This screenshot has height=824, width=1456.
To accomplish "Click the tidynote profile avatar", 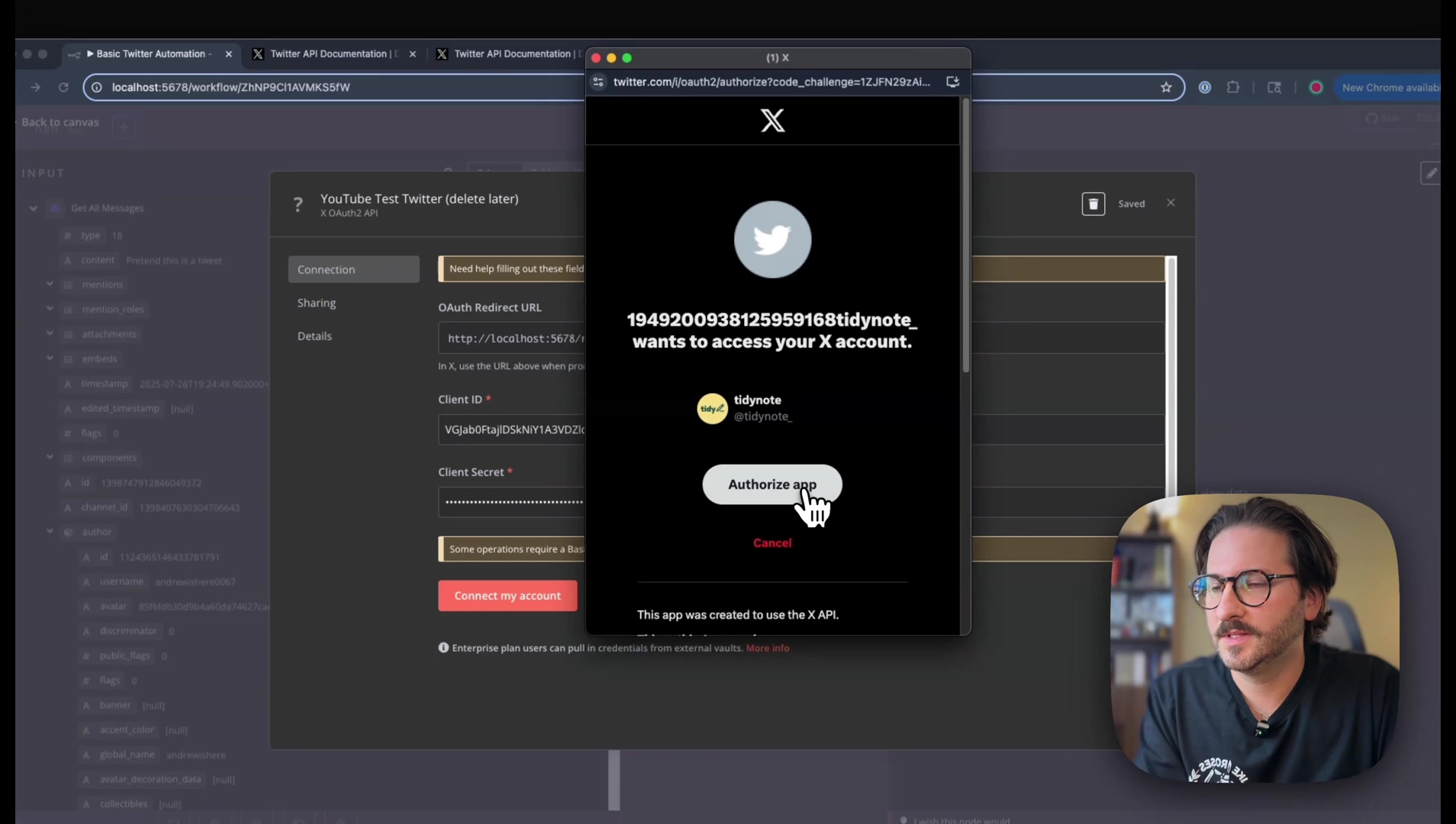I will pos(712,408).
